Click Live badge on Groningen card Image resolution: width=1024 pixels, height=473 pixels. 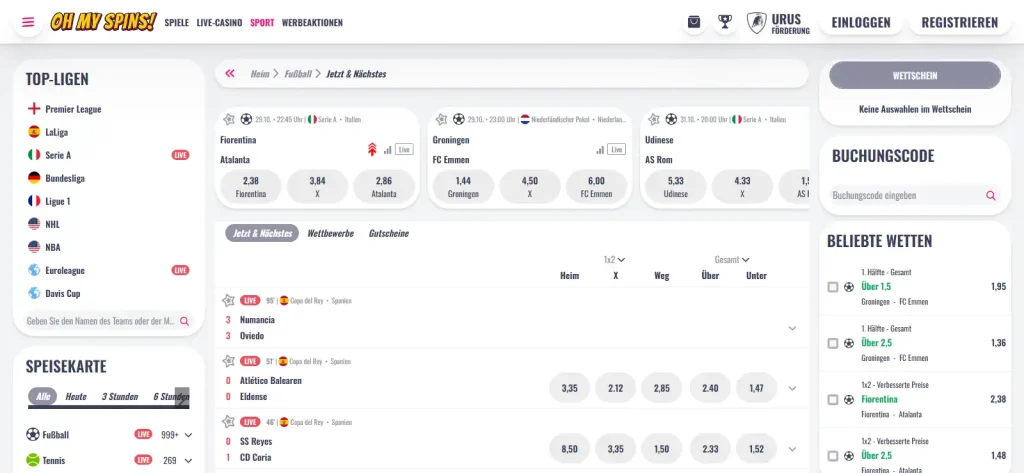coord(616,150)
